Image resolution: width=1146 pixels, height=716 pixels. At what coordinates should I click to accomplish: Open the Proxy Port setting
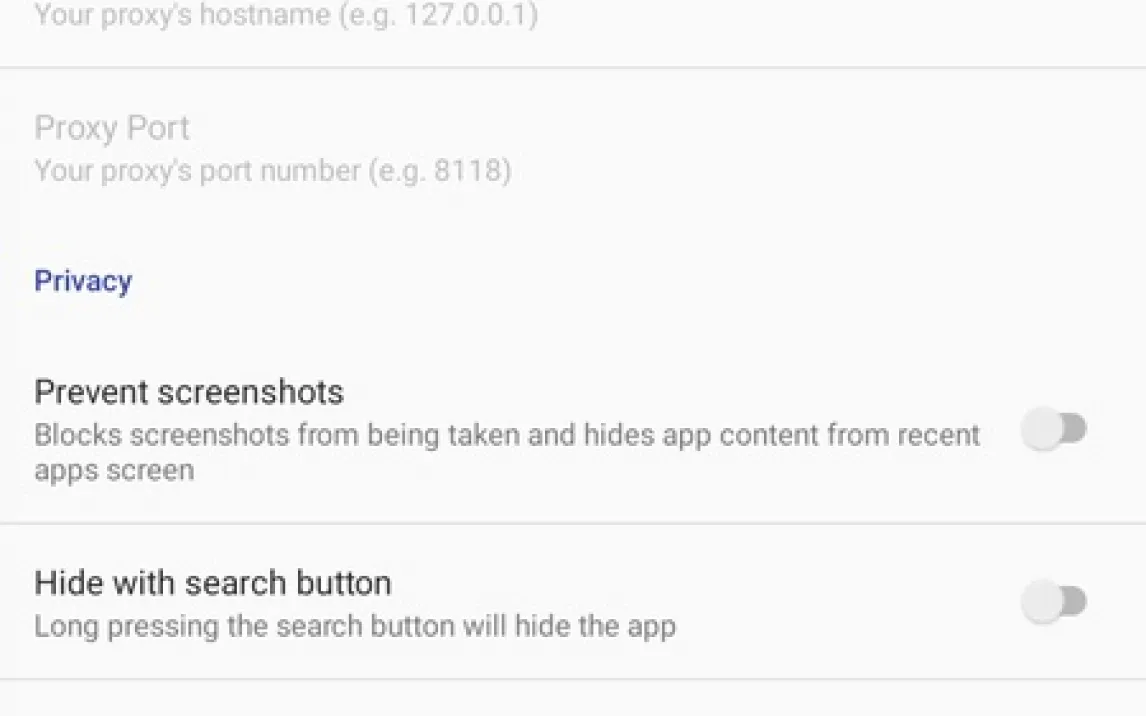pos(112,128)
